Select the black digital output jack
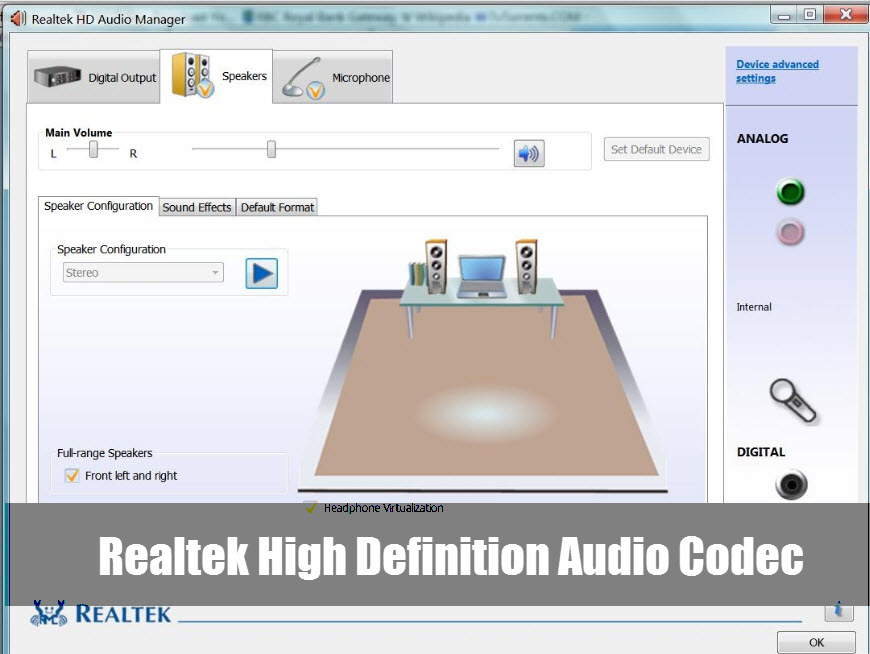Image resolution: width=870 pixels, height=654 pixels. click(x=791, y=484)
